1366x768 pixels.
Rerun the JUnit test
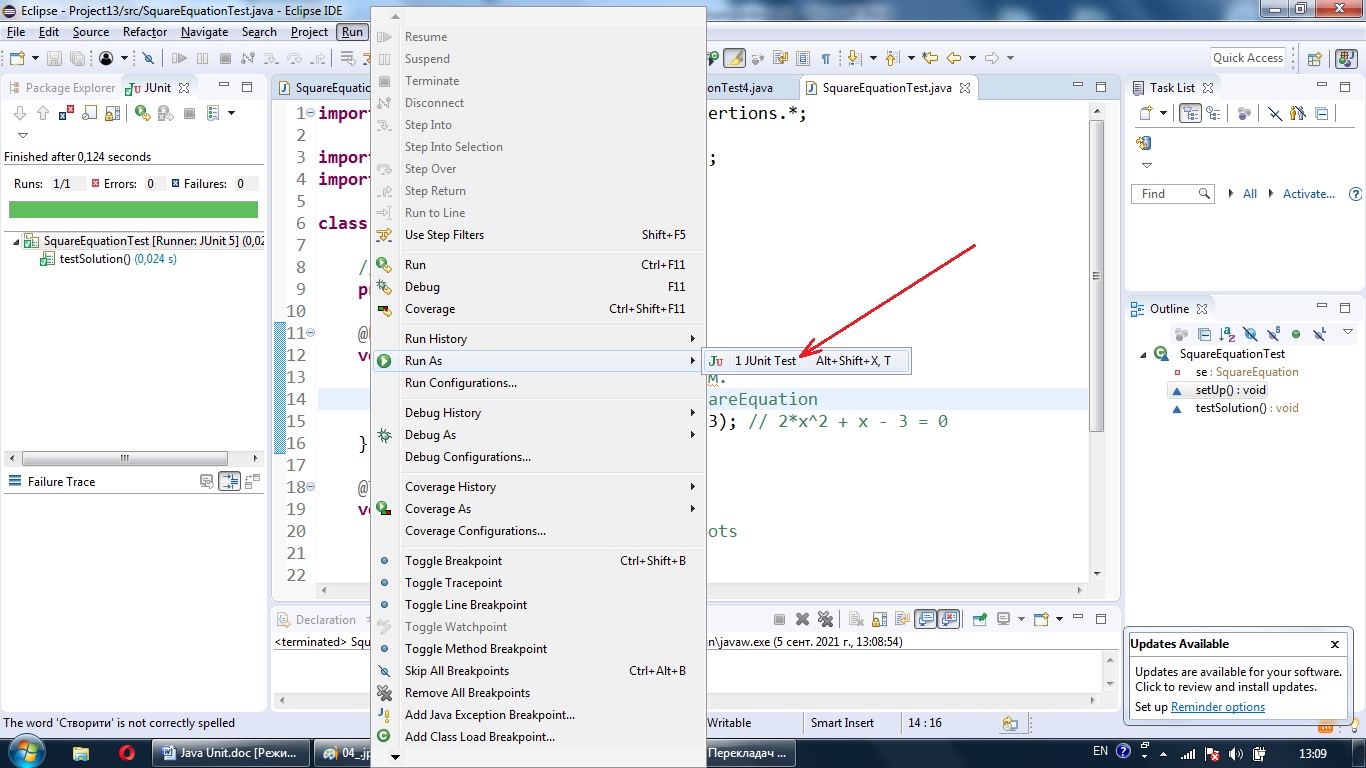[x=142, y=113]
